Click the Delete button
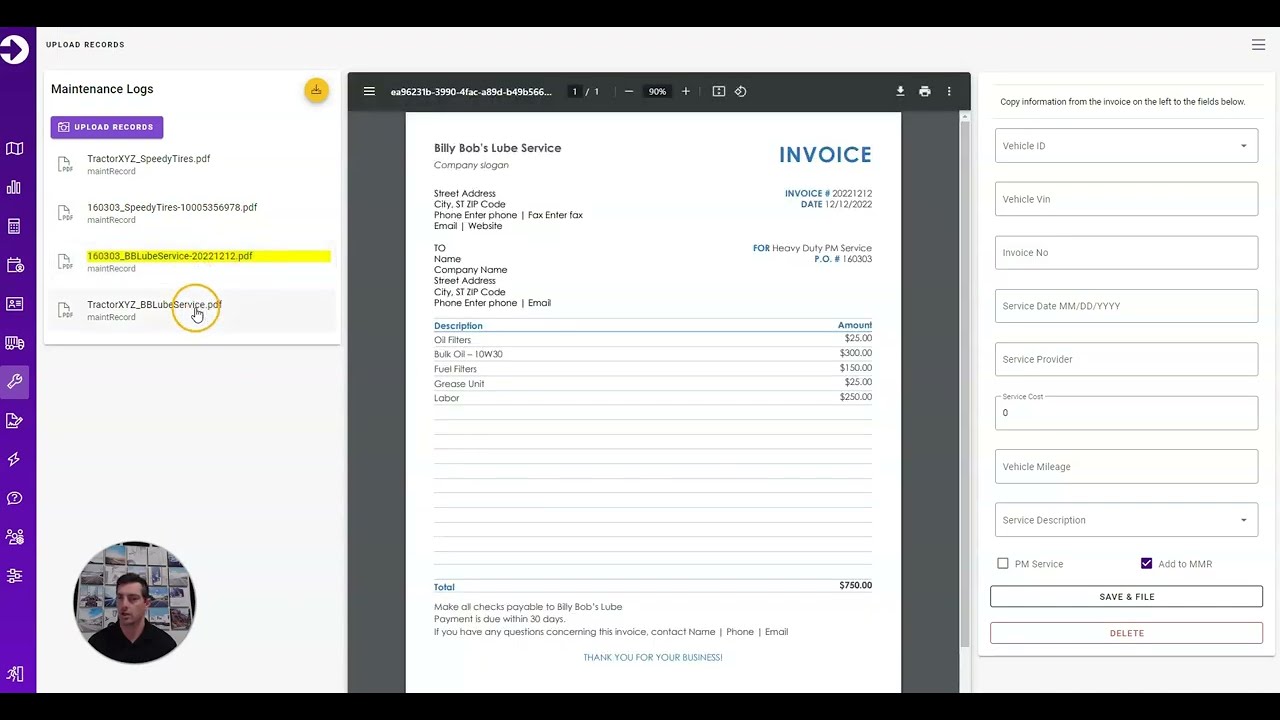 pyautogui.click(x=1126, y=633)
